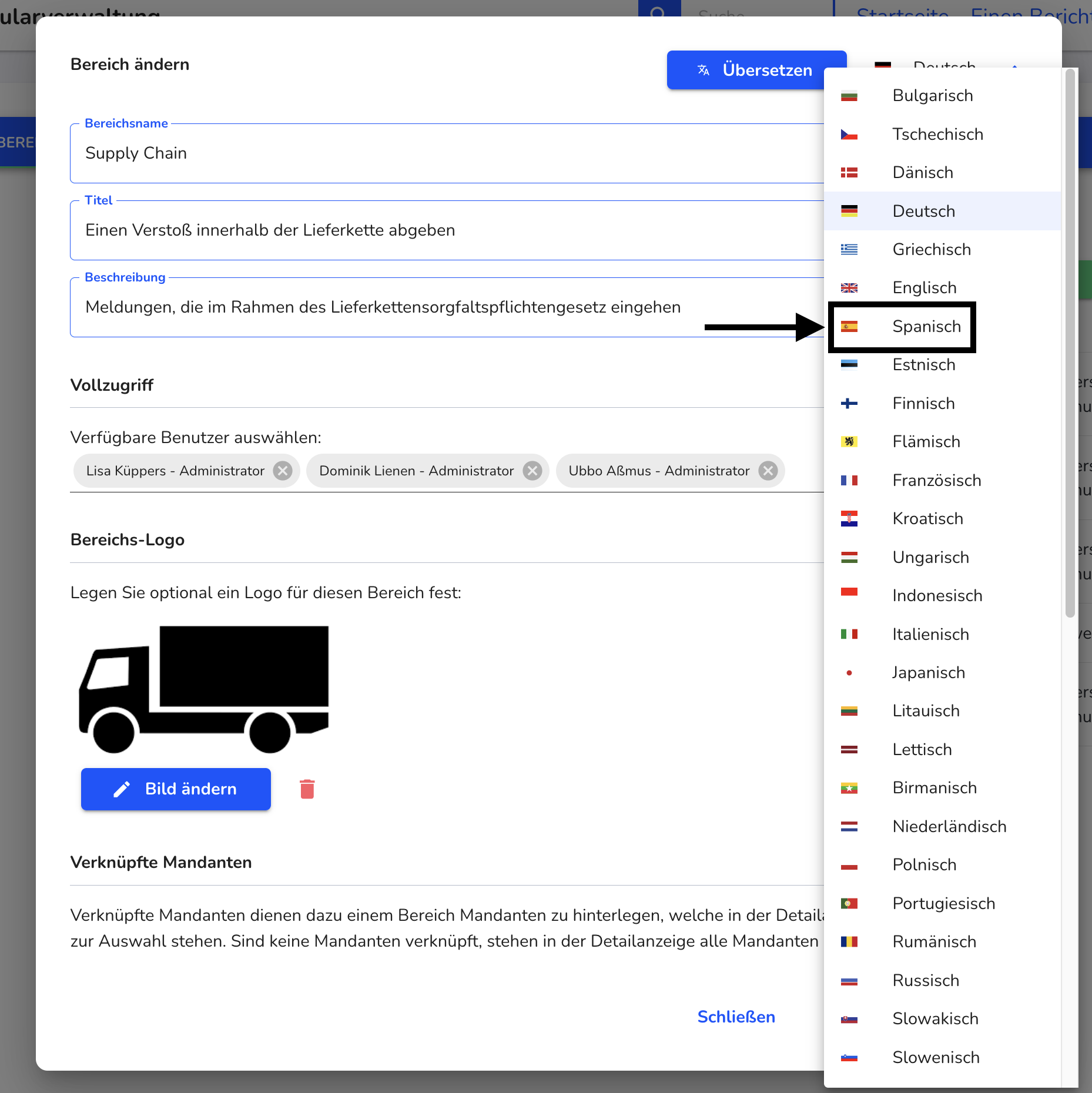Click the Estonian flag icon
This screenshot has width=1092, height=1093.
point(849,365)
